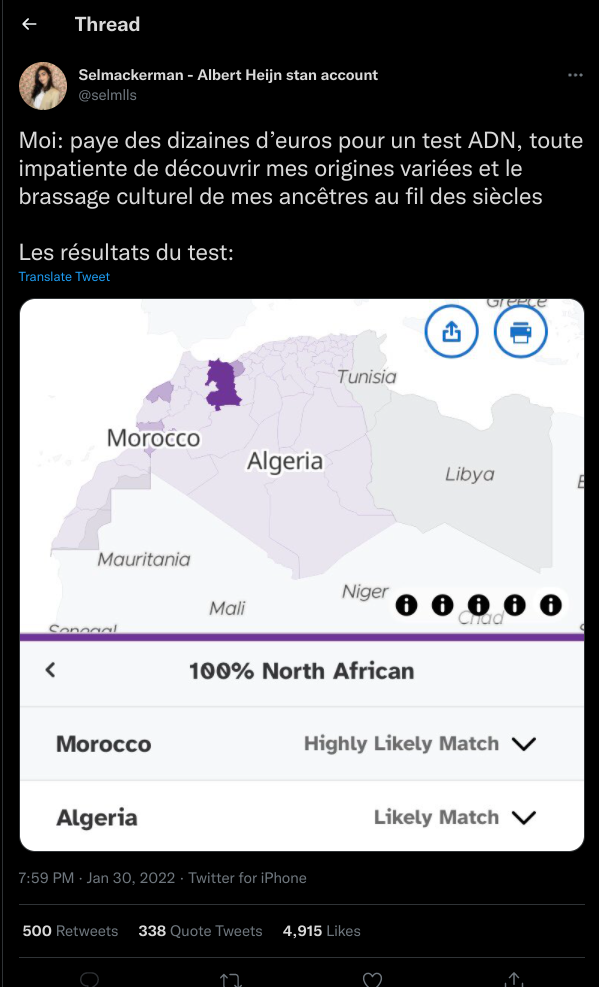The height and width of the screenshot is (987, 599).
Task: View the 338 Quote Tweets
Action: pos(200,931)
